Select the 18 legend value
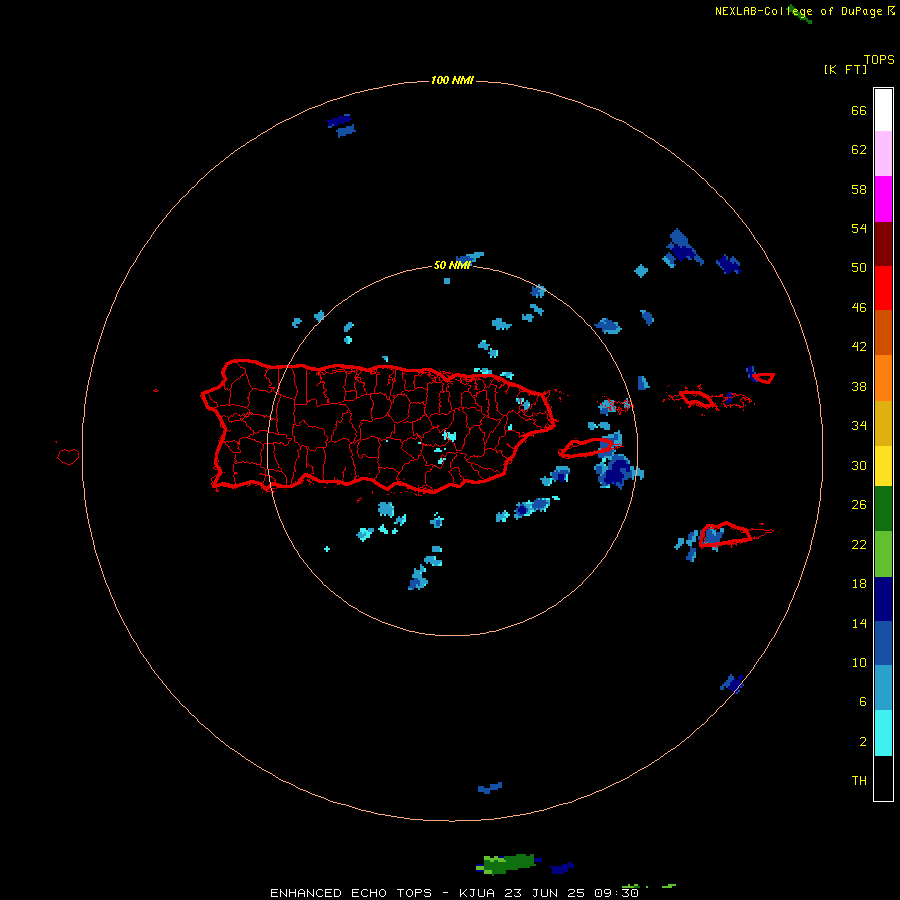The image size is (900, 900). 859,584
